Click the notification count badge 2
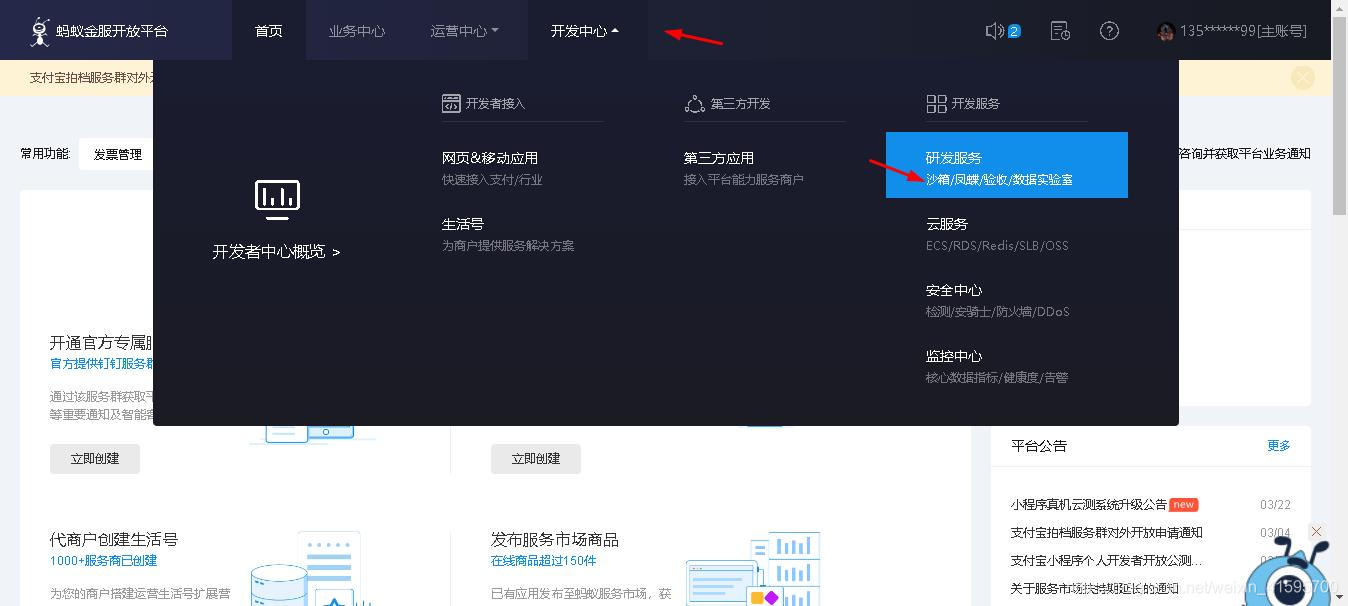1348x606 pixels. [1014, 31]
